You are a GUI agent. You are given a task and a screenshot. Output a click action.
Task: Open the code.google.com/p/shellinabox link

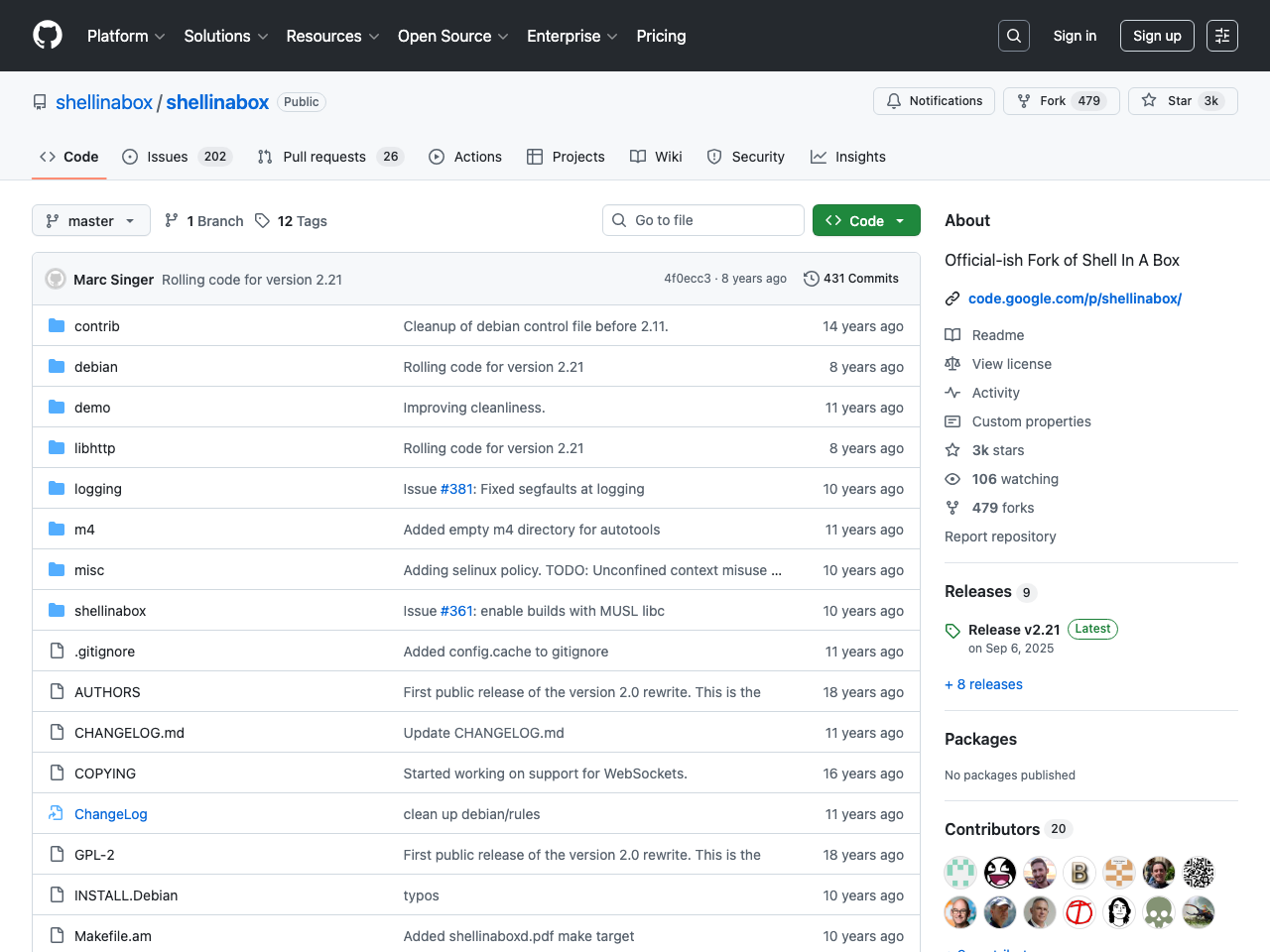click(x=1075, y=298)
